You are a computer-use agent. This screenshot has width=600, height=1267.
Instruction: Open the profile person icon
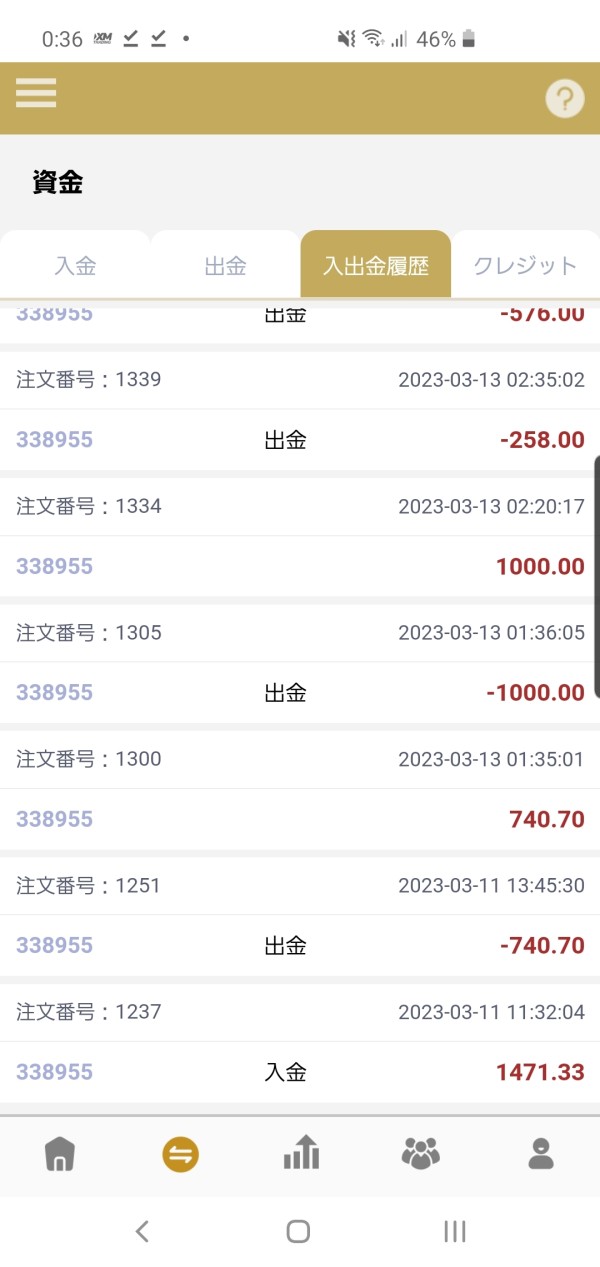[541, 1154]
